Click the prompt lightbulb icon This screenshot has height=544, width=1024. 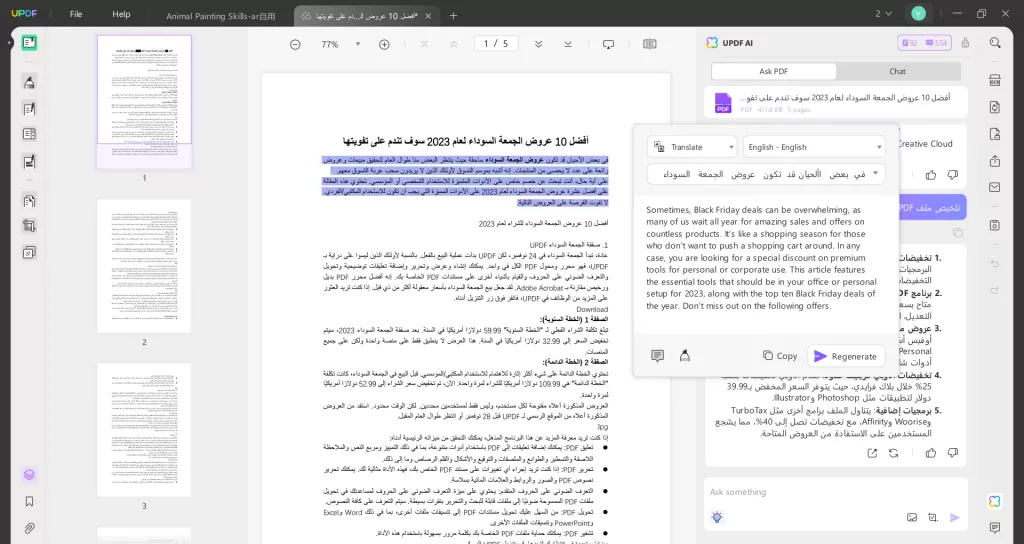tap(717, 517)
